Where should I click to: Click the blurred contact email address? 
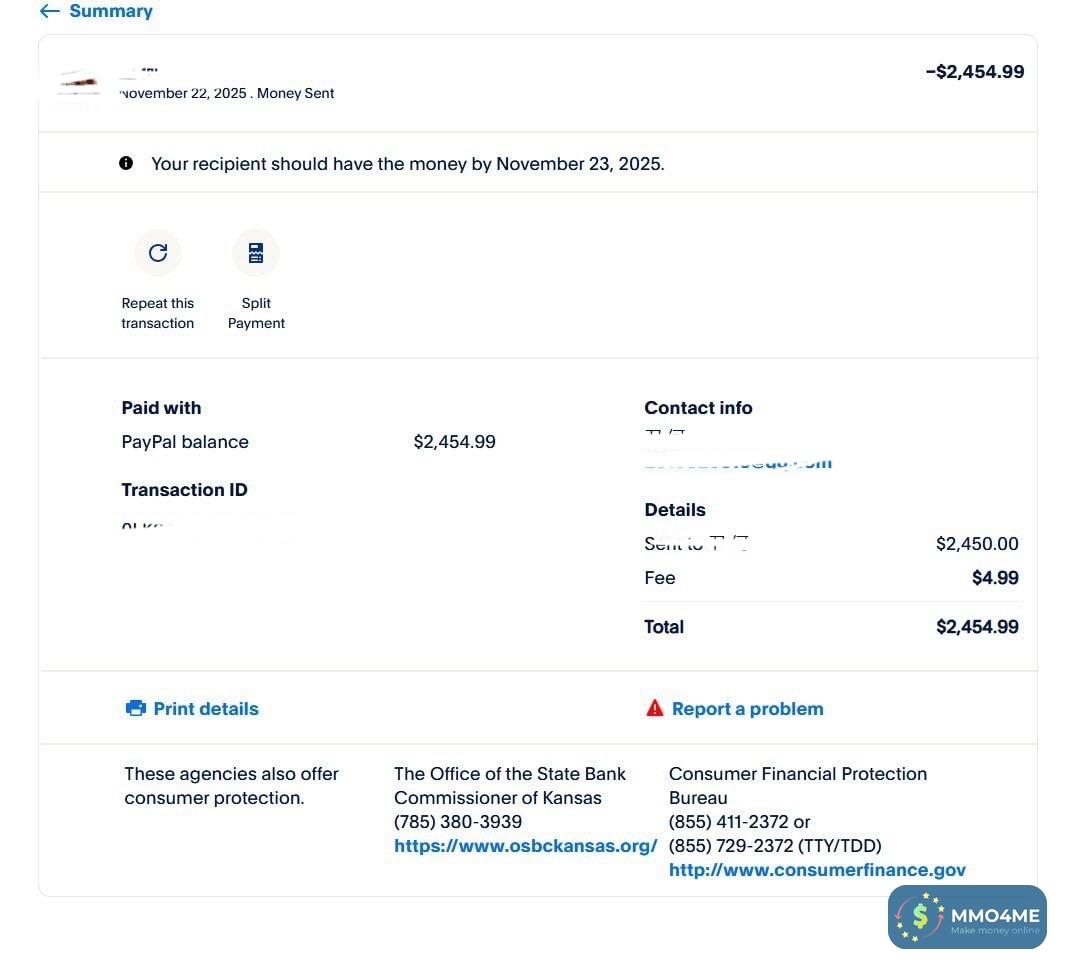coord(738,462)
